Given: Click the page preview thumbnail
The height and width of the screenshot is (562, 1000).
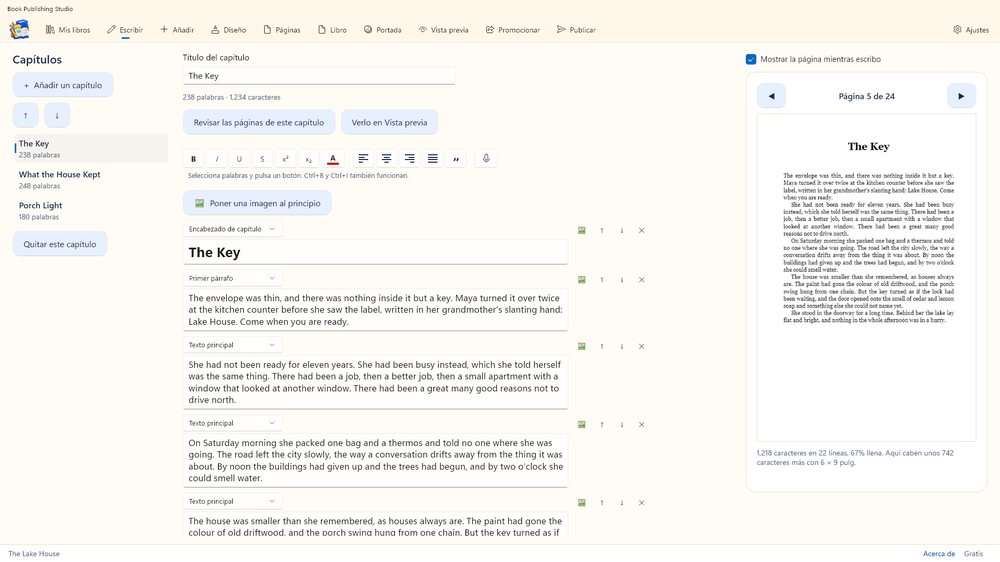Looking at the screenshot, I should click(866, 277).
